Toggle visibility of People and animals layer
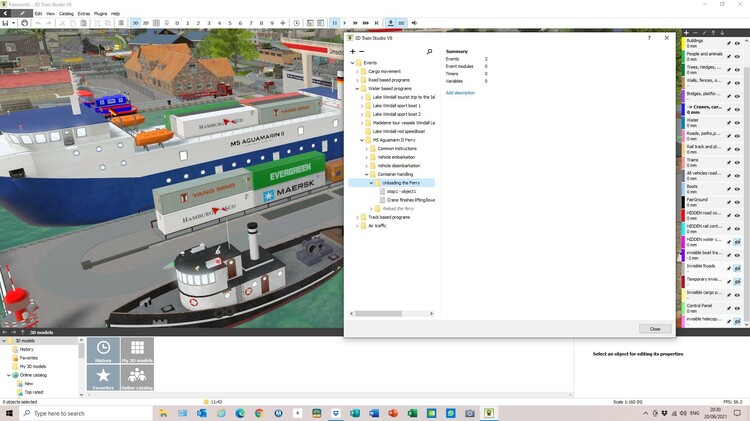This screenshot has height=421, width=750. pyautogui.click(x=737, y=56)
